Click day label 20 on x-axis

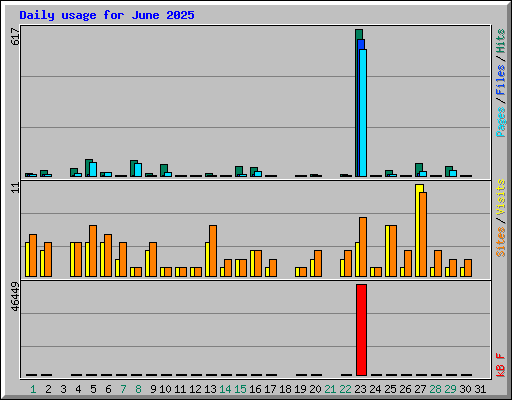coord(315,389)
